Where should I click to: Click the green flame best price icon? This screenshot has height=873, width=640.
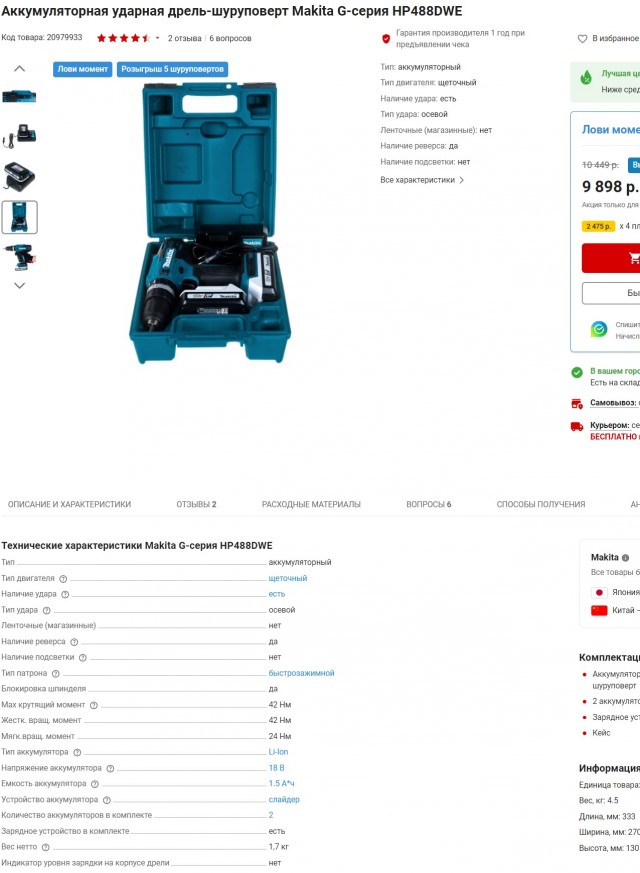pyautogui.click(x=586, y=78)
